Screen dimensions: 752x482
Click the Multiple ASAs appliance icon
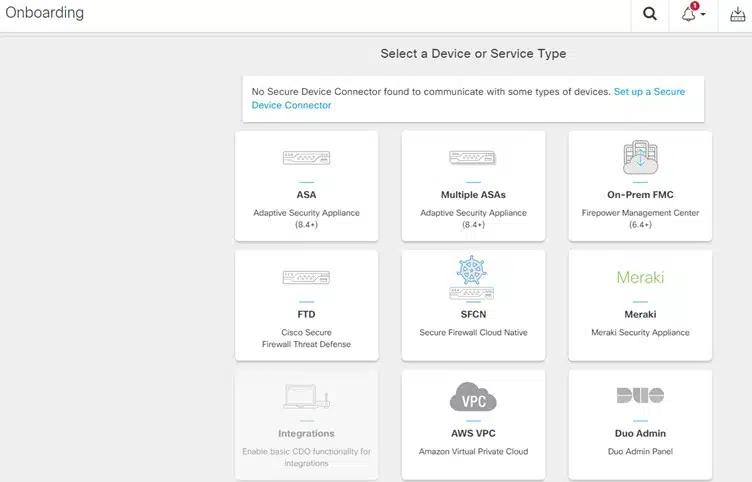(x=473, y=157)
